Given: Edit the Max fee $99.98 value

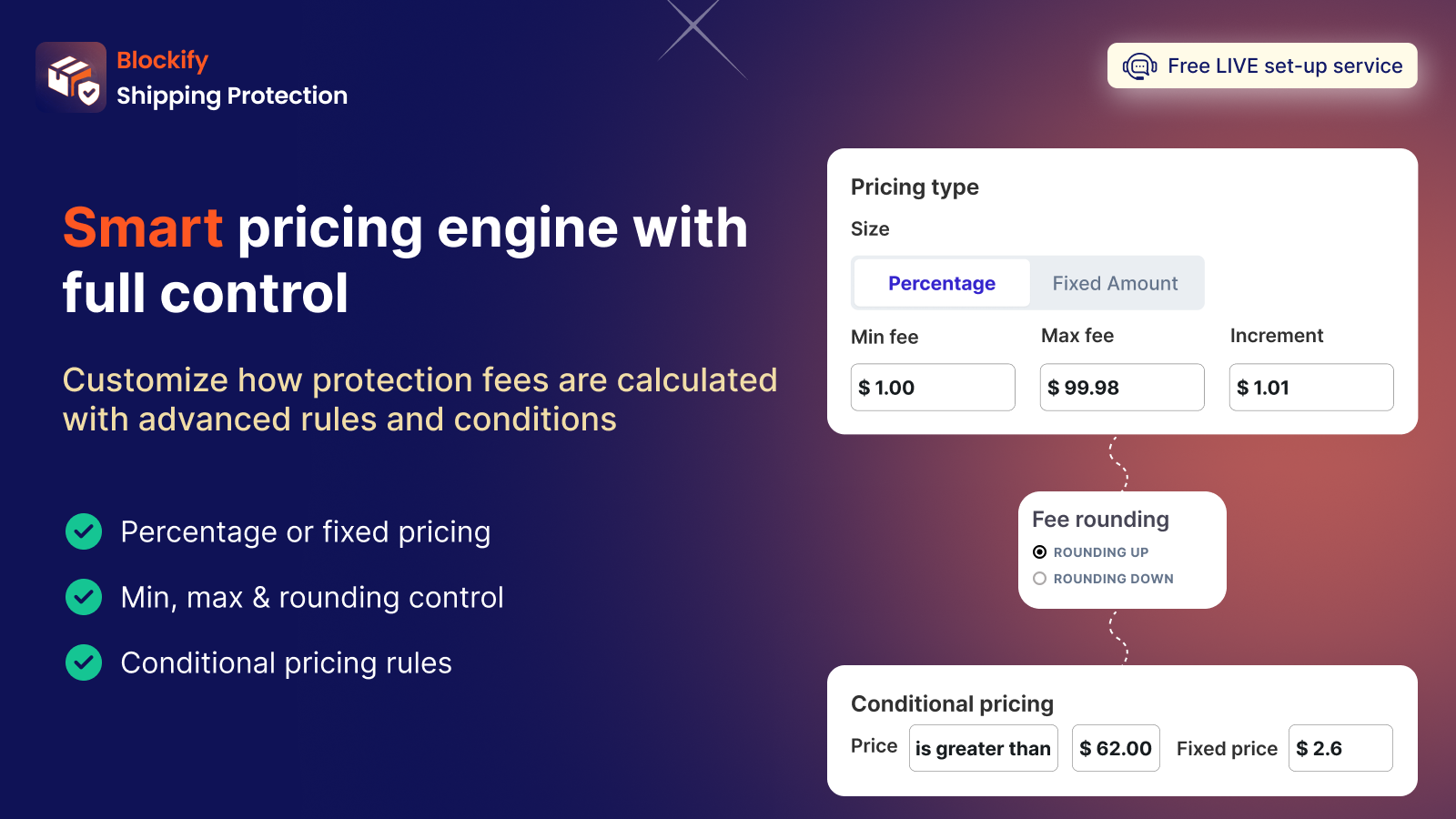Looking at the screenshot, I should [1121, 387].
